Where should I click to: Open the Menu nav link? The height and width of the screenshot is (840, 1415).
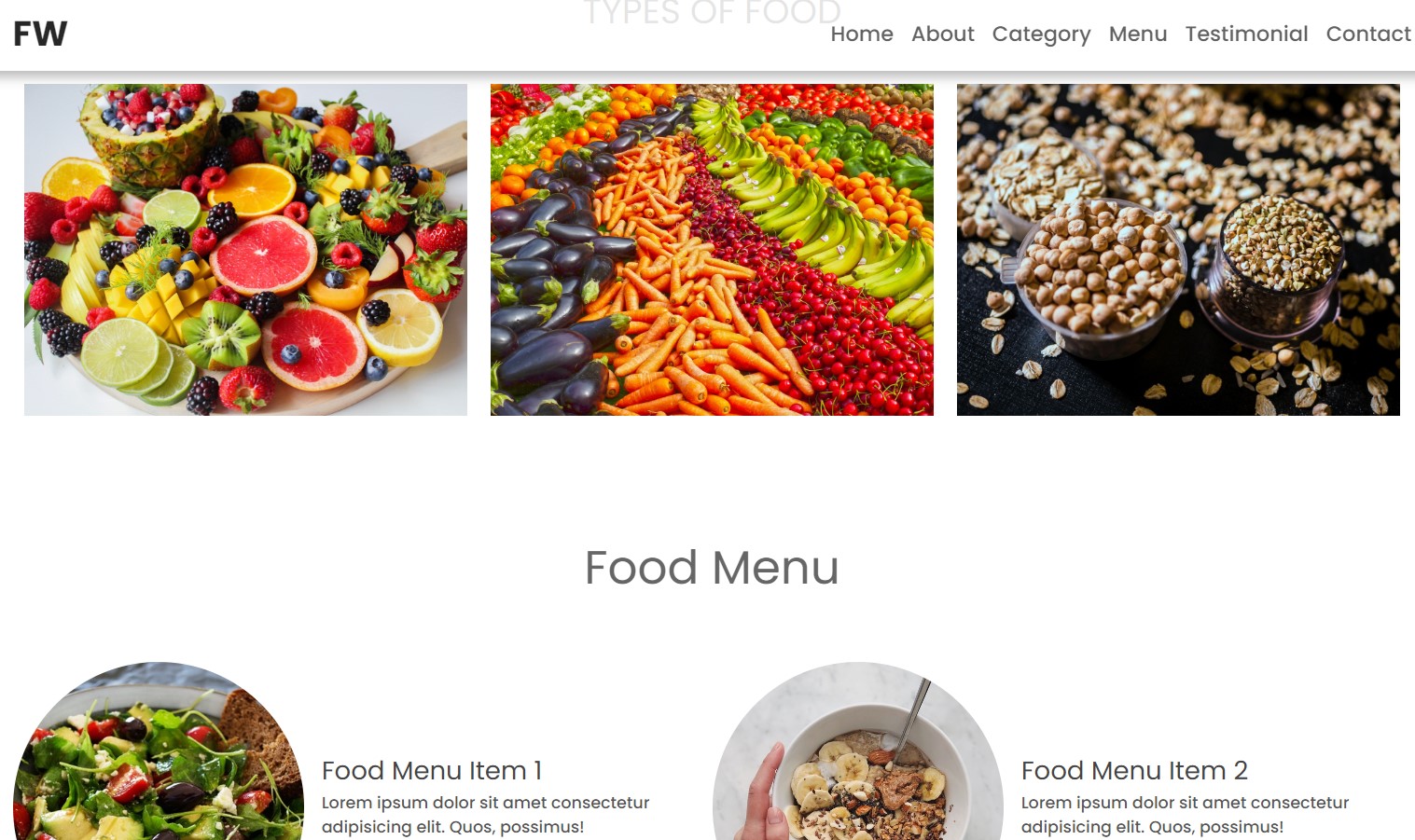pos(1138,34)
